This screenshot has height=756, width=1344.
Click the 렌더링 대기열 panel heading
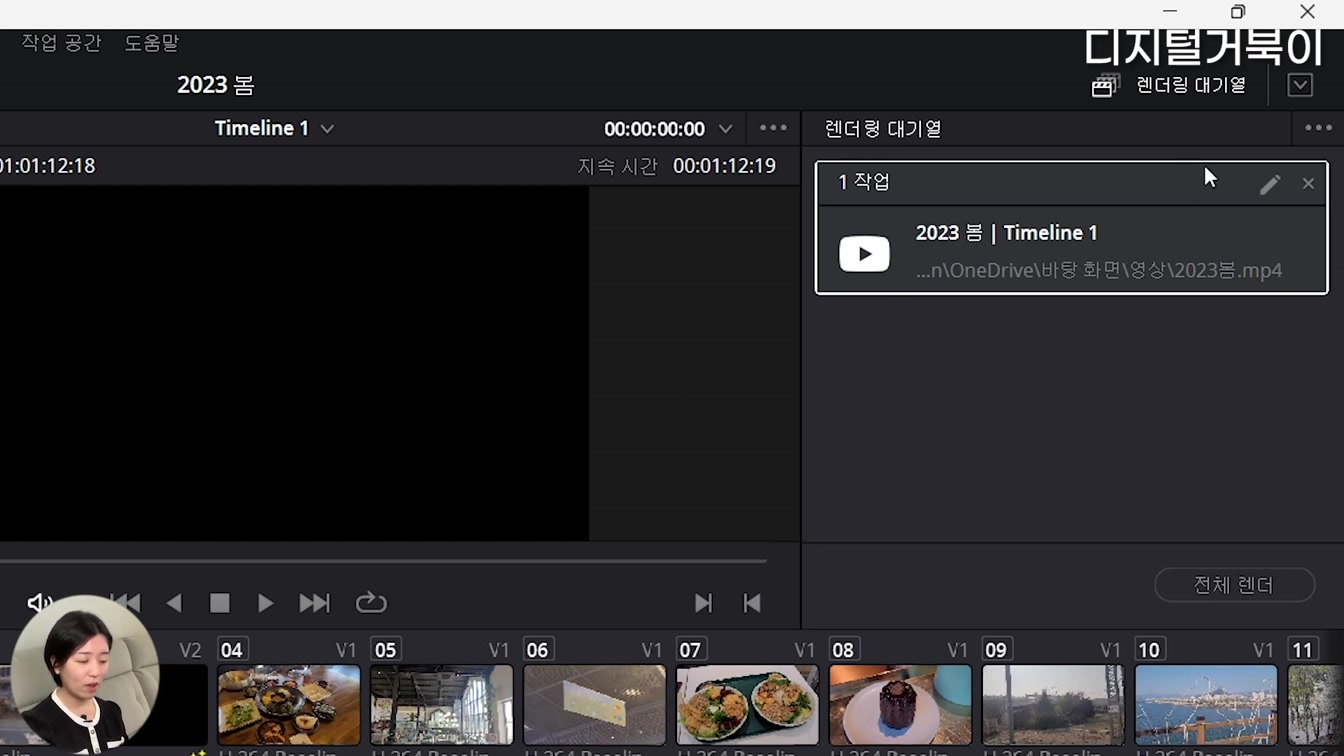(x=883, y=129)
